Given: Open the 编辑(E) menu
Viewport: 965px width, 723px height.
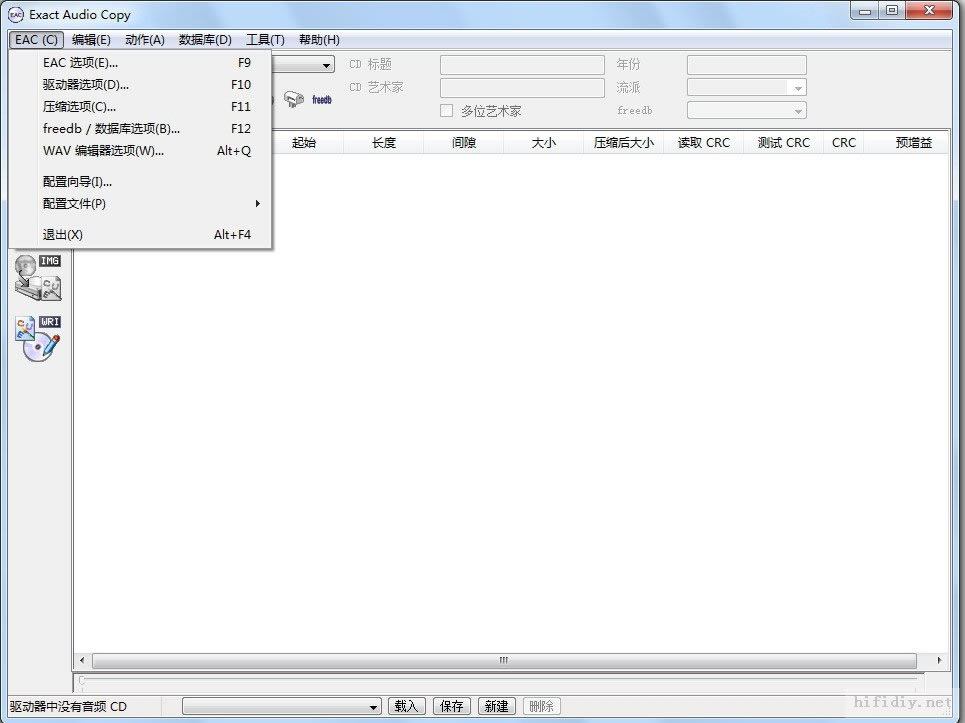Looking at the screenshot, I should [x=91, y=40].
